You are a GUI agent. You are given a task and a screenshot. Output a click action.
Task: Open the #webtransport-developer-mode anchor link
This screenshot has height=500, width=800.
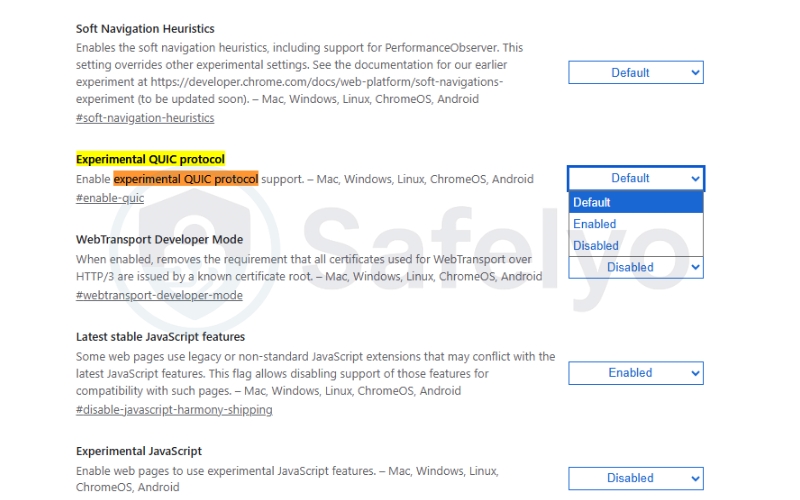(x=159, y=295)
